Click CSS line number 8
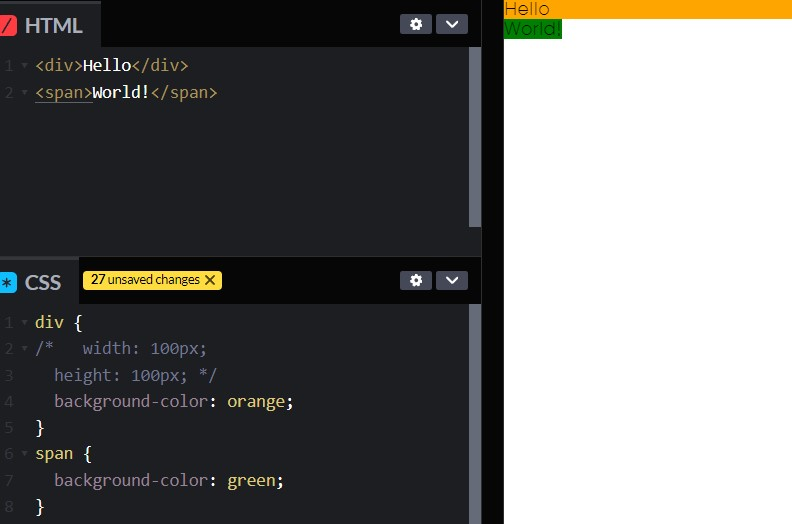The image size is (792, 524). pyautogui.click(x=9, y=507)
